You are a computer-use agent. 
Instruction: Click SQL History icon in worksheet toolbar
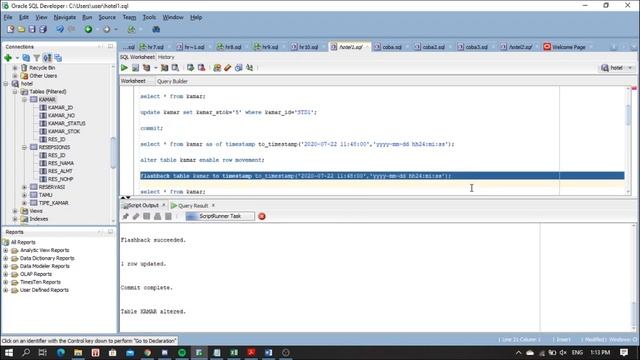(x=238, y=68)
